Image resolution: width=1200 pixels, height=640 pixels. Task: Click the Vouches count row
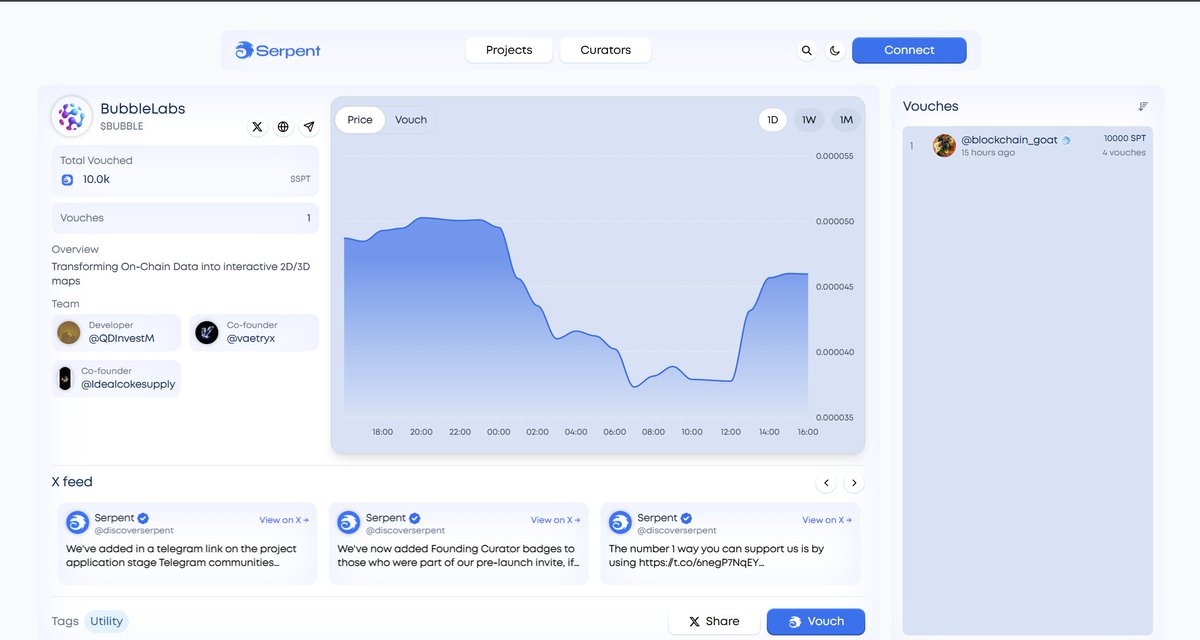(x=185, y=218)
